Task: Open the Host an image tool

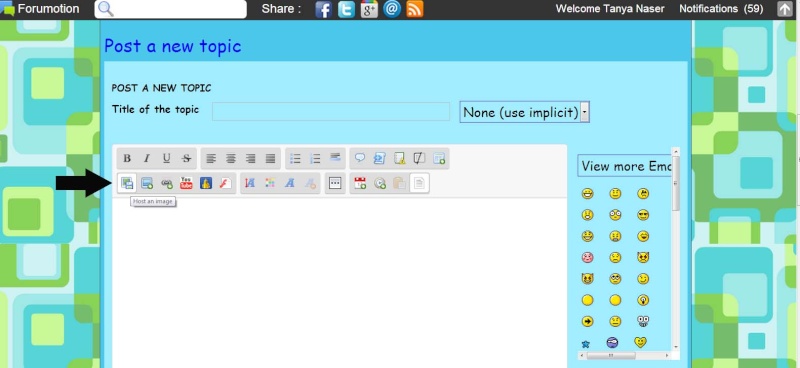Action: 127,183
